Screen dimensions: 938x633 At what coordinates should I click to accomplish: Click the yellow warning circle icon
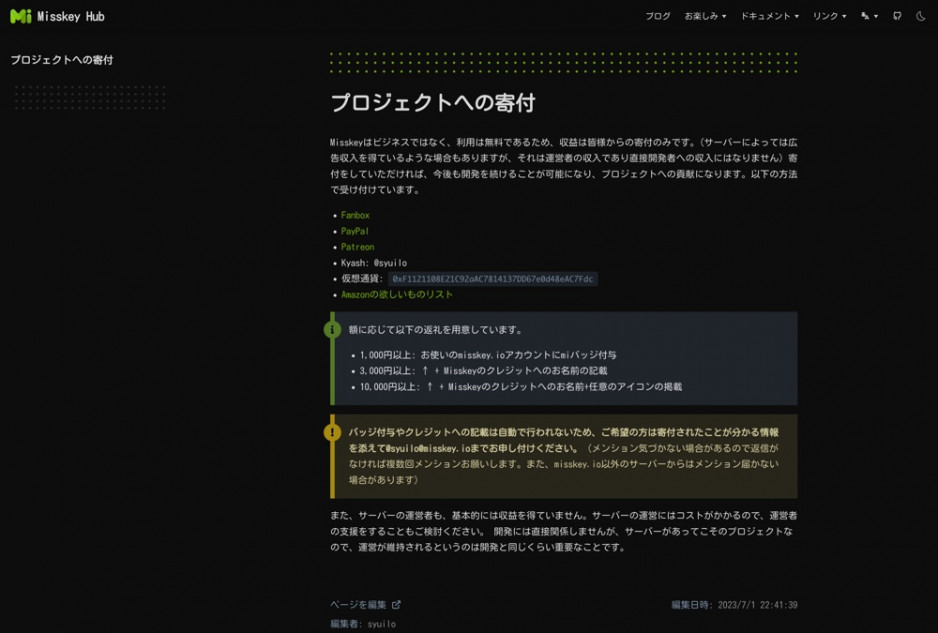pyautogui.click(x=332, y=432)
